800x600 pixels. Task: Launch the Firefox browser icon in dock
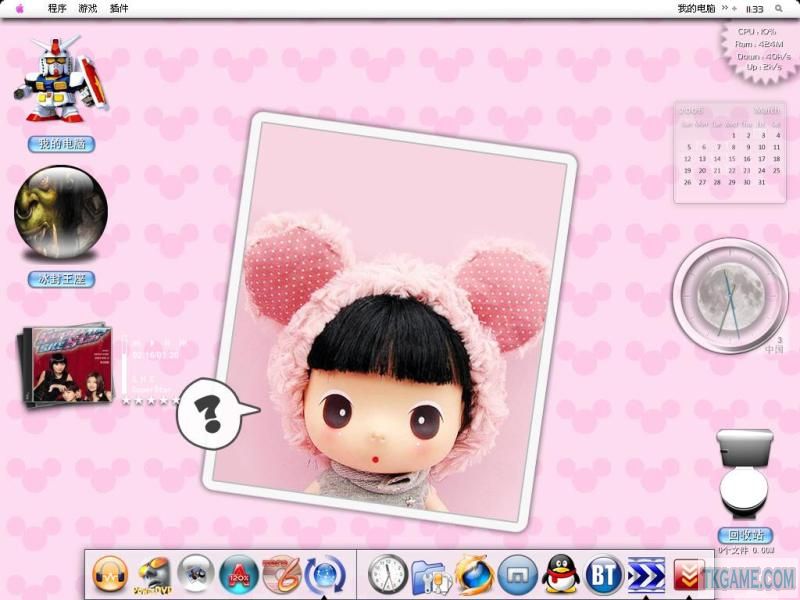click(474, 575)
